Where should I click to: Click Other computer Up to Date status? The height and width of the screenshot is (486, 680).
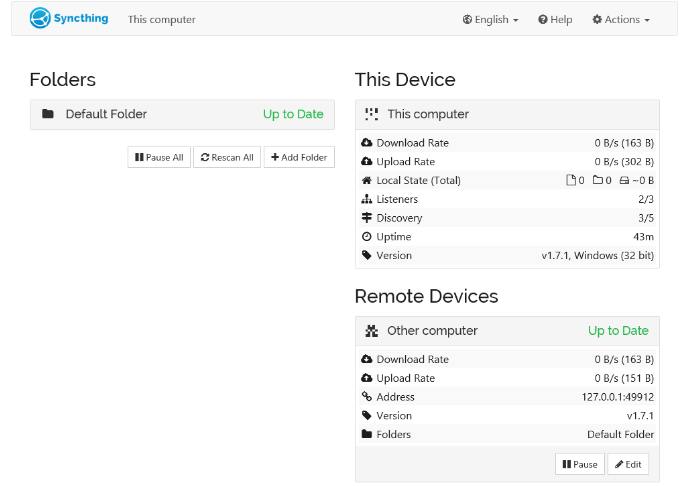(x=618, y=331)
